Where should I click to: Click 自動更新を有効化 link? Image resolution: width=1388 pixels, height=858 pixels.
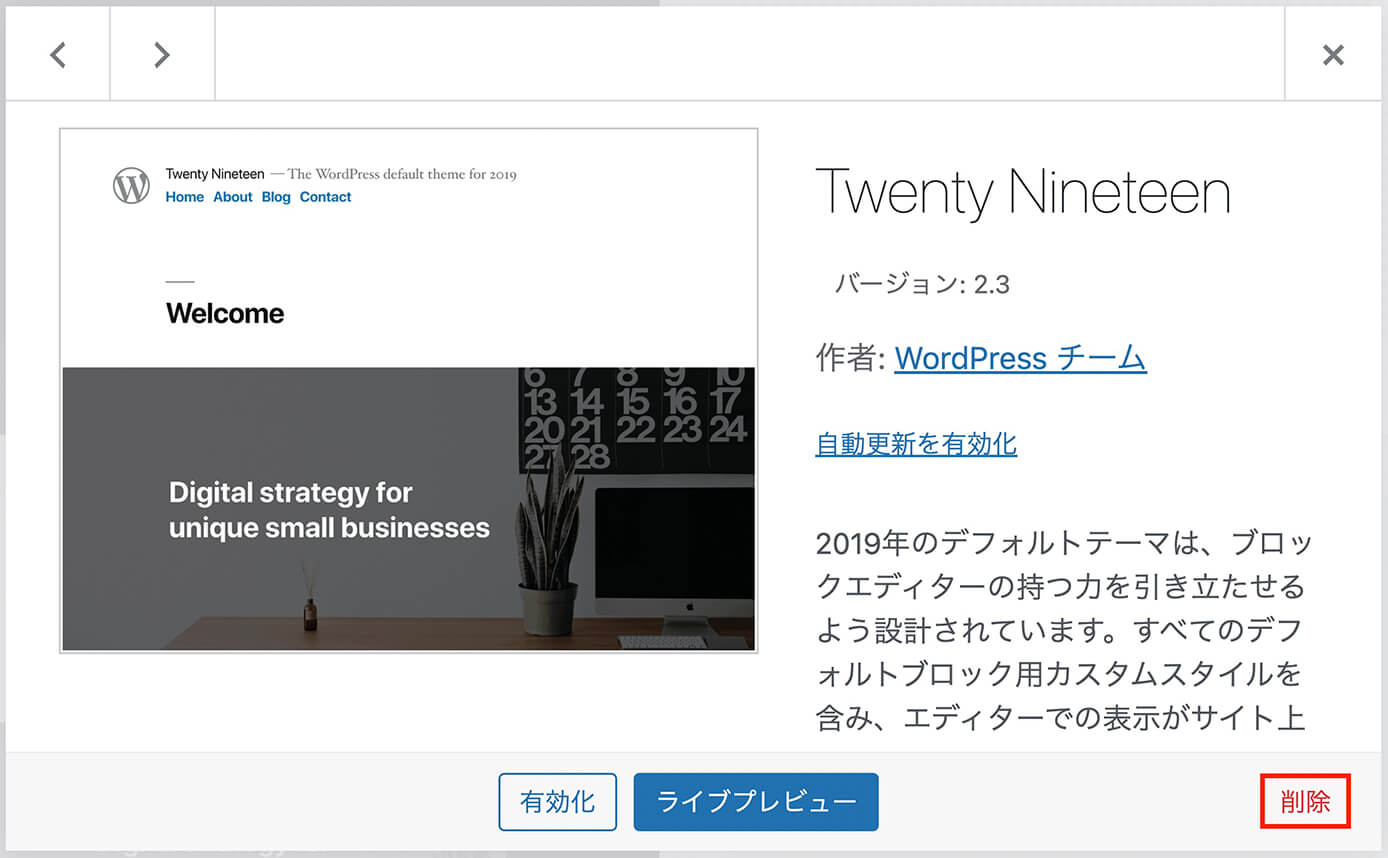point(916,443)
